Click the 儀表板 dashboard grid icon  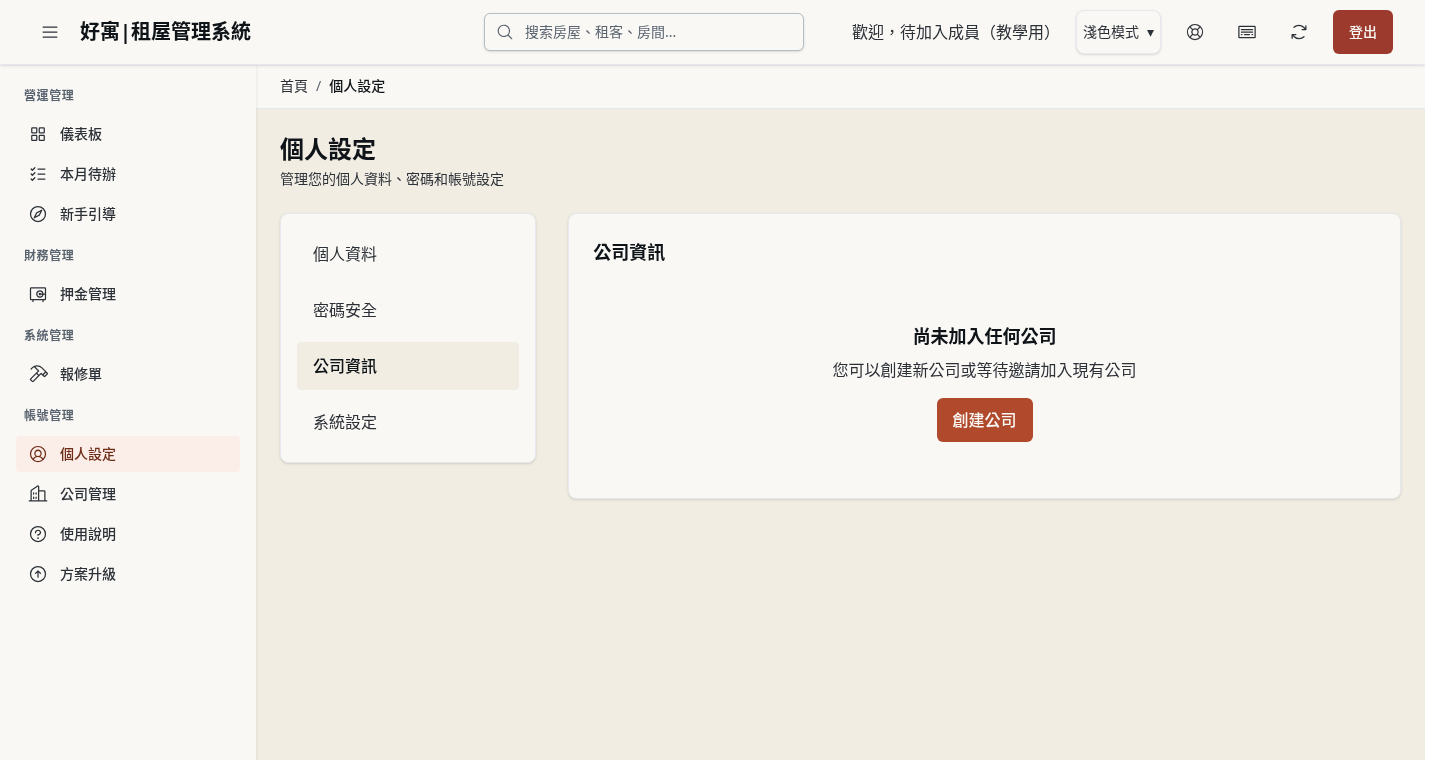pos(38,134)
